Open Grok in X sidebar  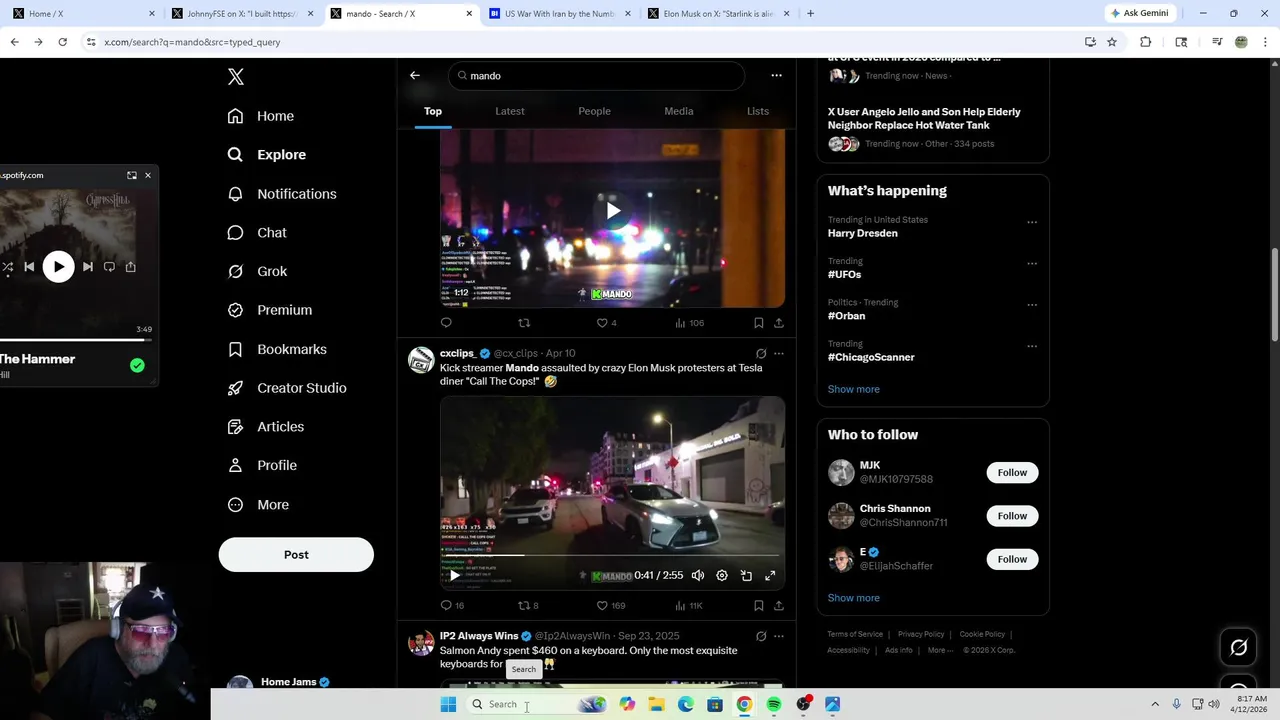(x=257, y=271)
